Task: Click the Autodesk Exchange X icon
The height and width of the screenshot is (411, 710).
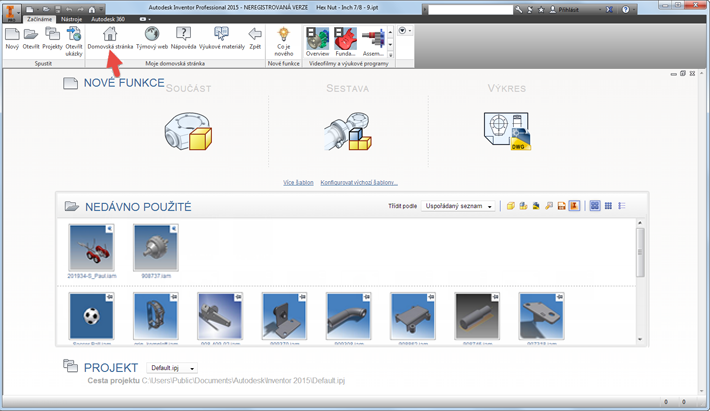Action: click(609, 9)
